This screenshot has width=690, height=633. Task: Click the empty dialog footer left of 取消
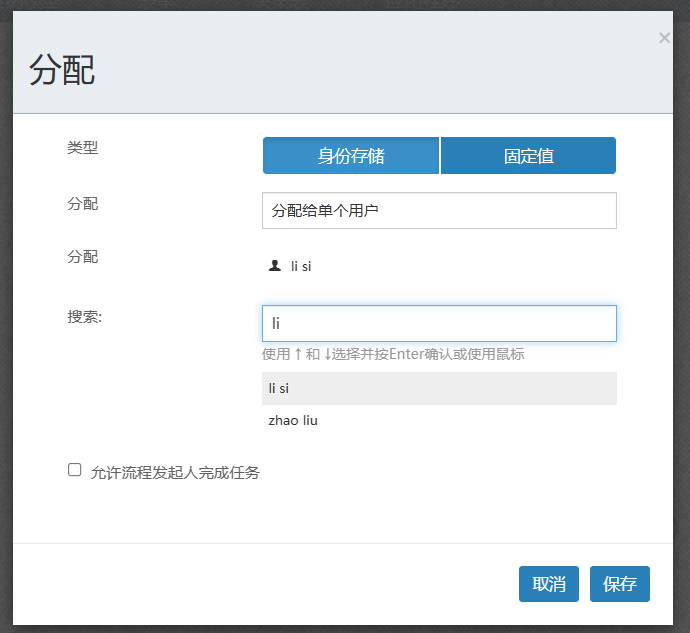(x=260, y=584)
